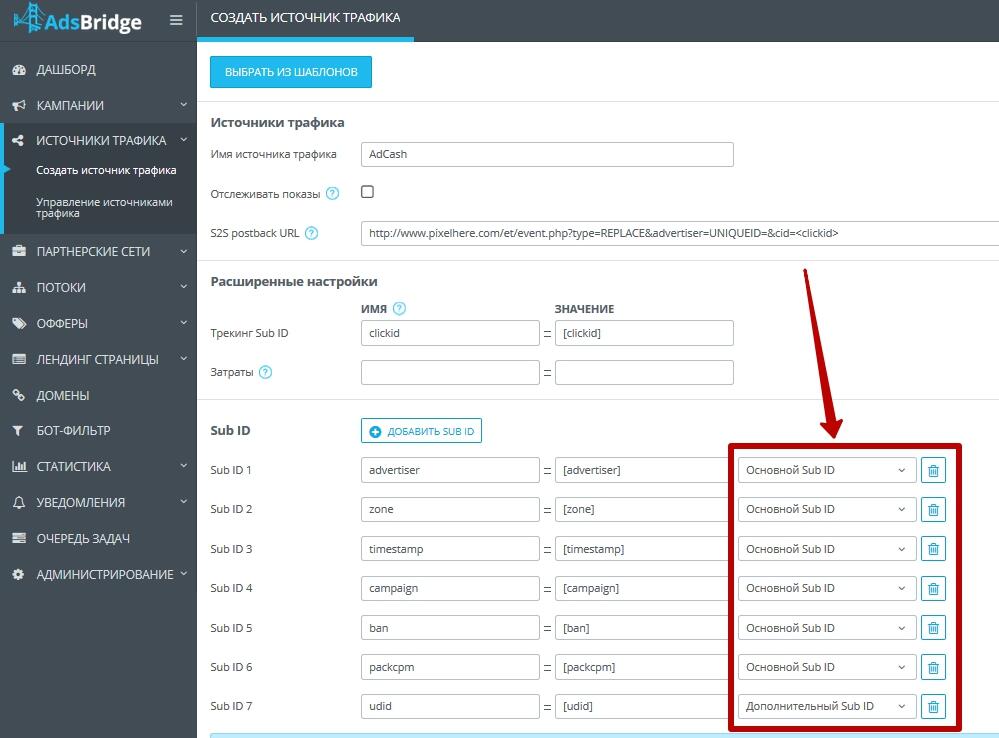999x738 pixels.
Task: Delete Sub ID 4 campaign row
Action: (933, 588)
